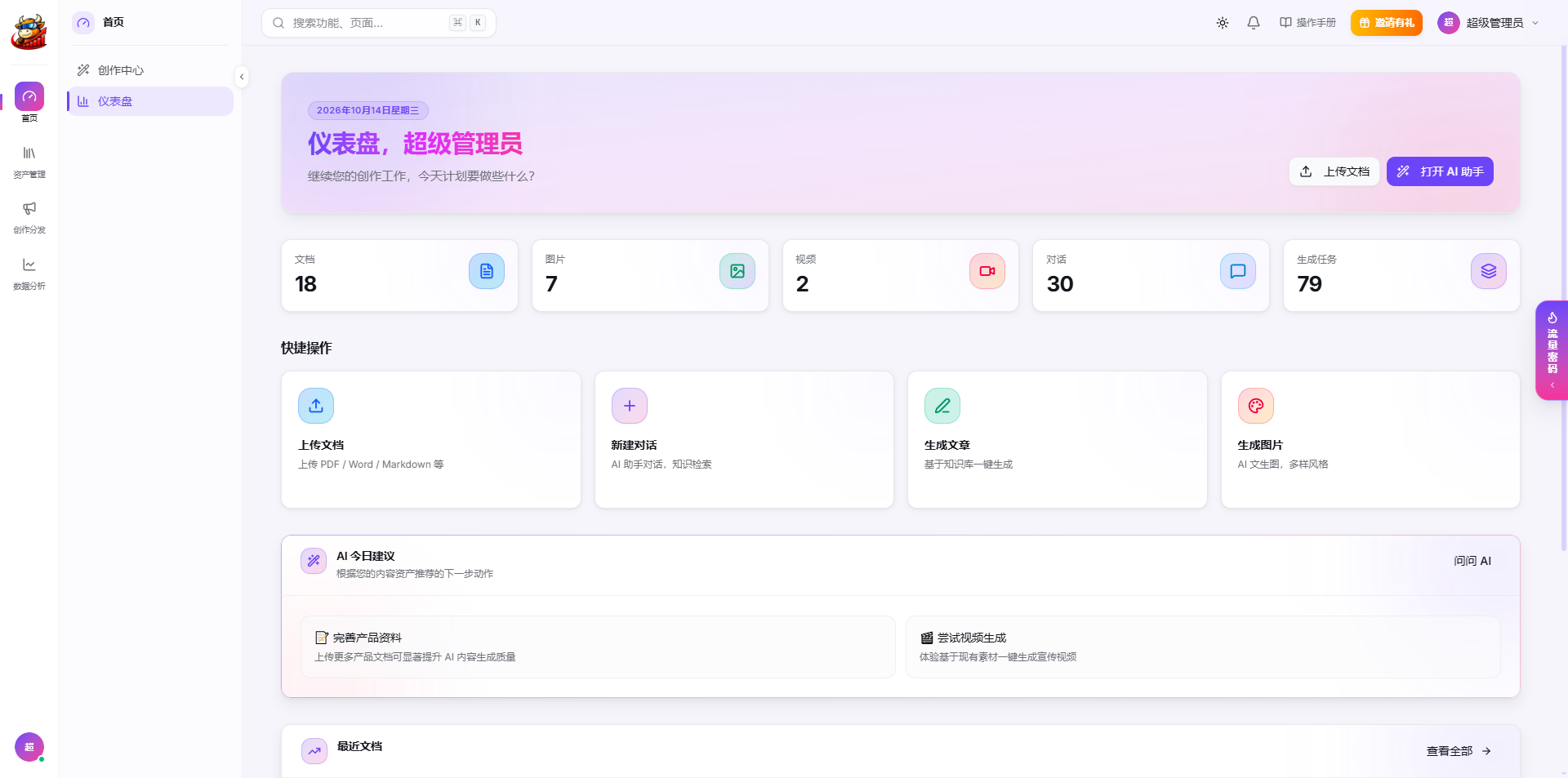Click the AI 今日建议 wand icon

click(x=314, y=561)
